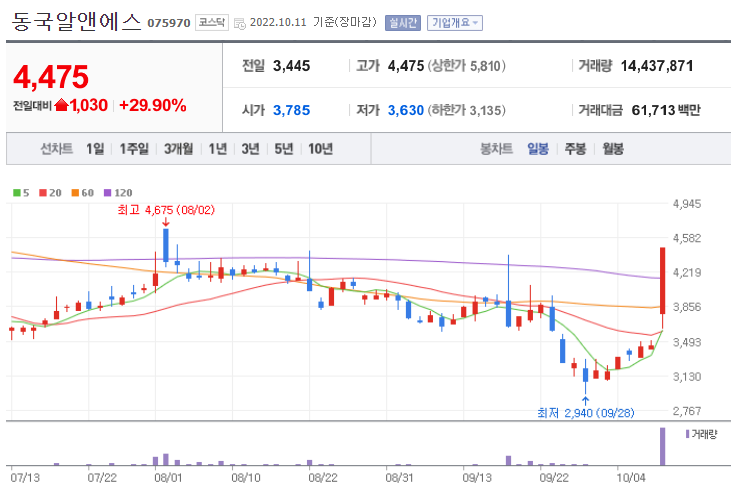Click the red up-arrow price change icon
Viewport: 731px width, 499px height.
pos(61,105)
